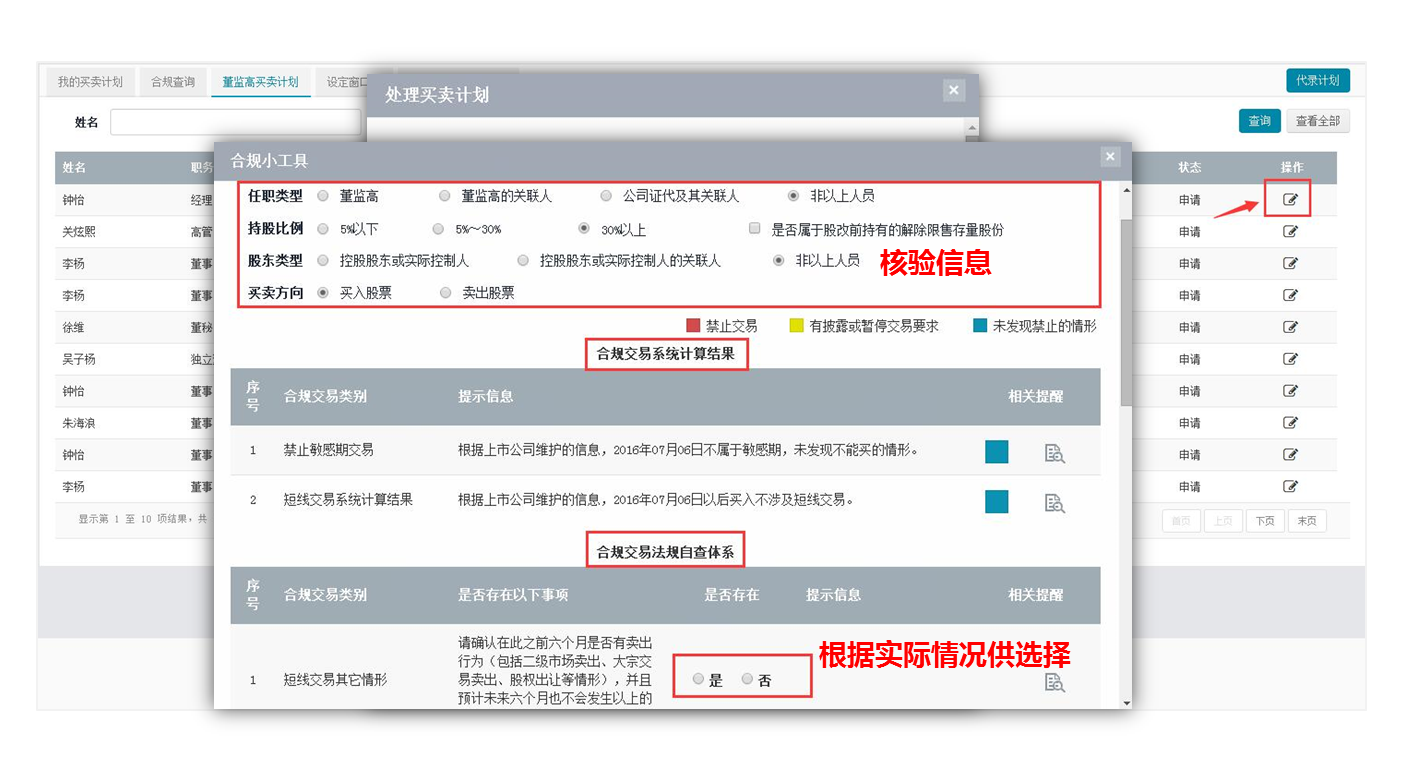Click the 查询 search button
1401x768 pixels.
(x=1259, y=121)
